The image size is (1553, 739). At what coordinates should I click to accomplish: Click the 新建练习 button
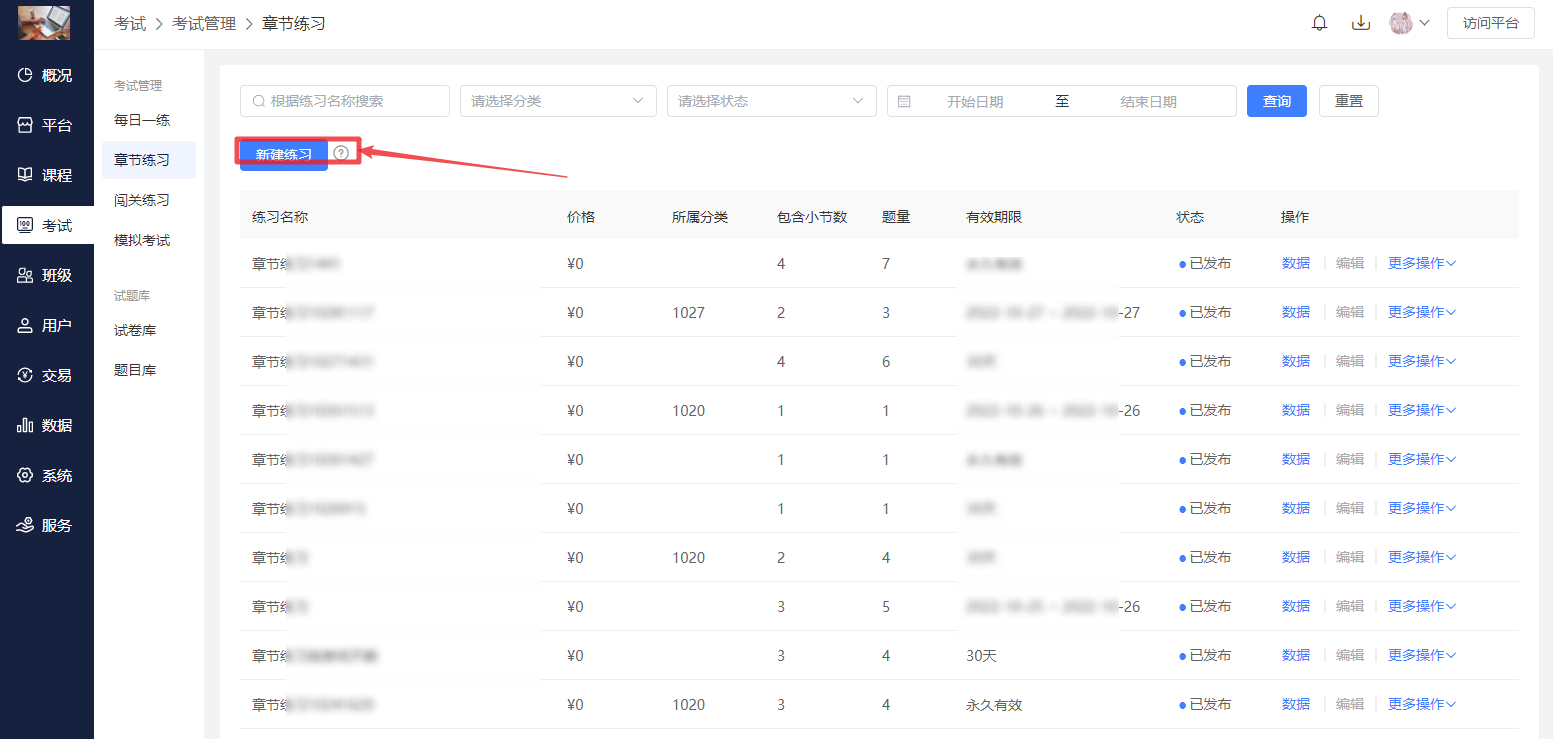(284, 154)
